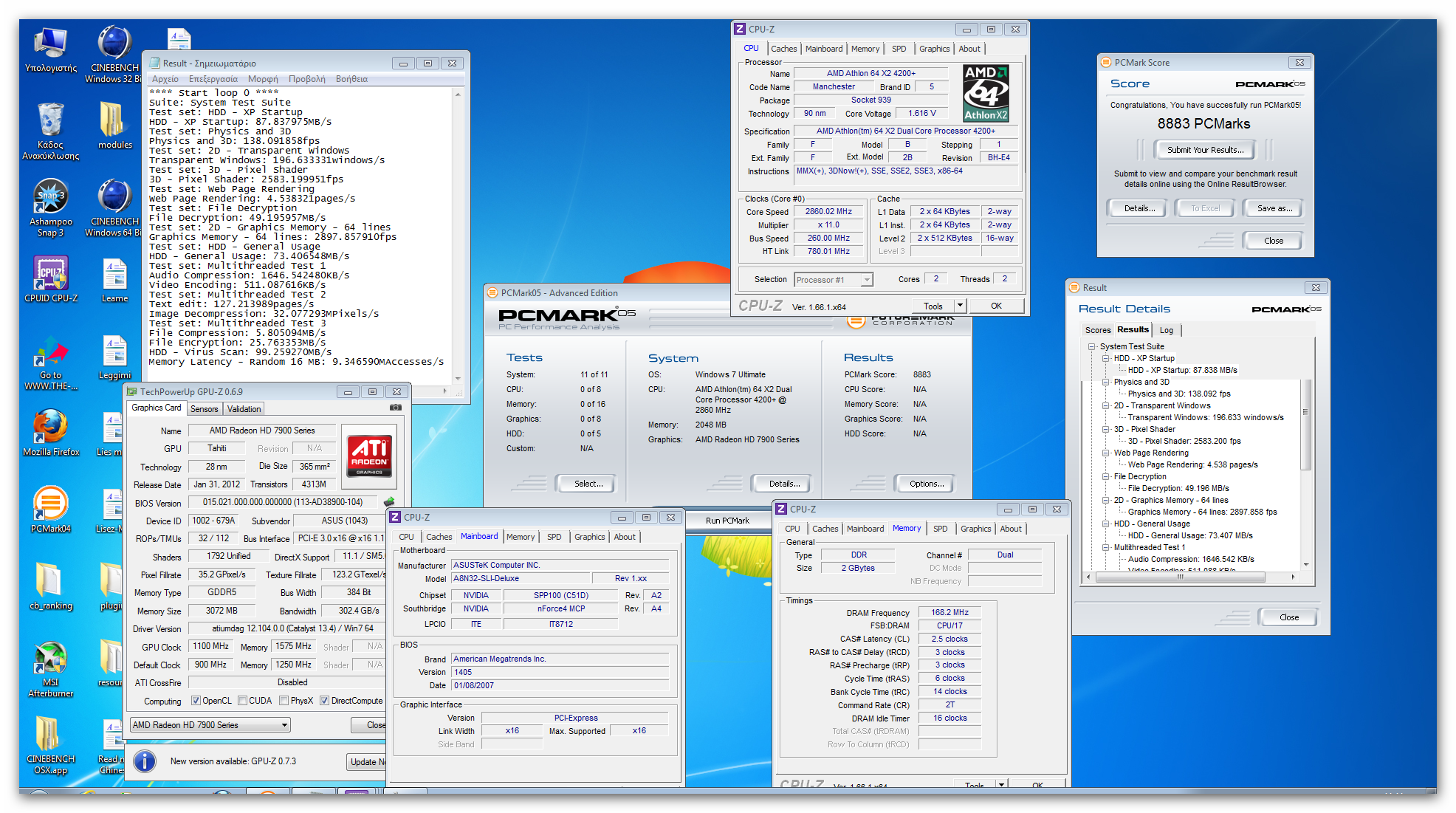Click the AMD Athlon 64 X2 logo

tap(986, 93)
